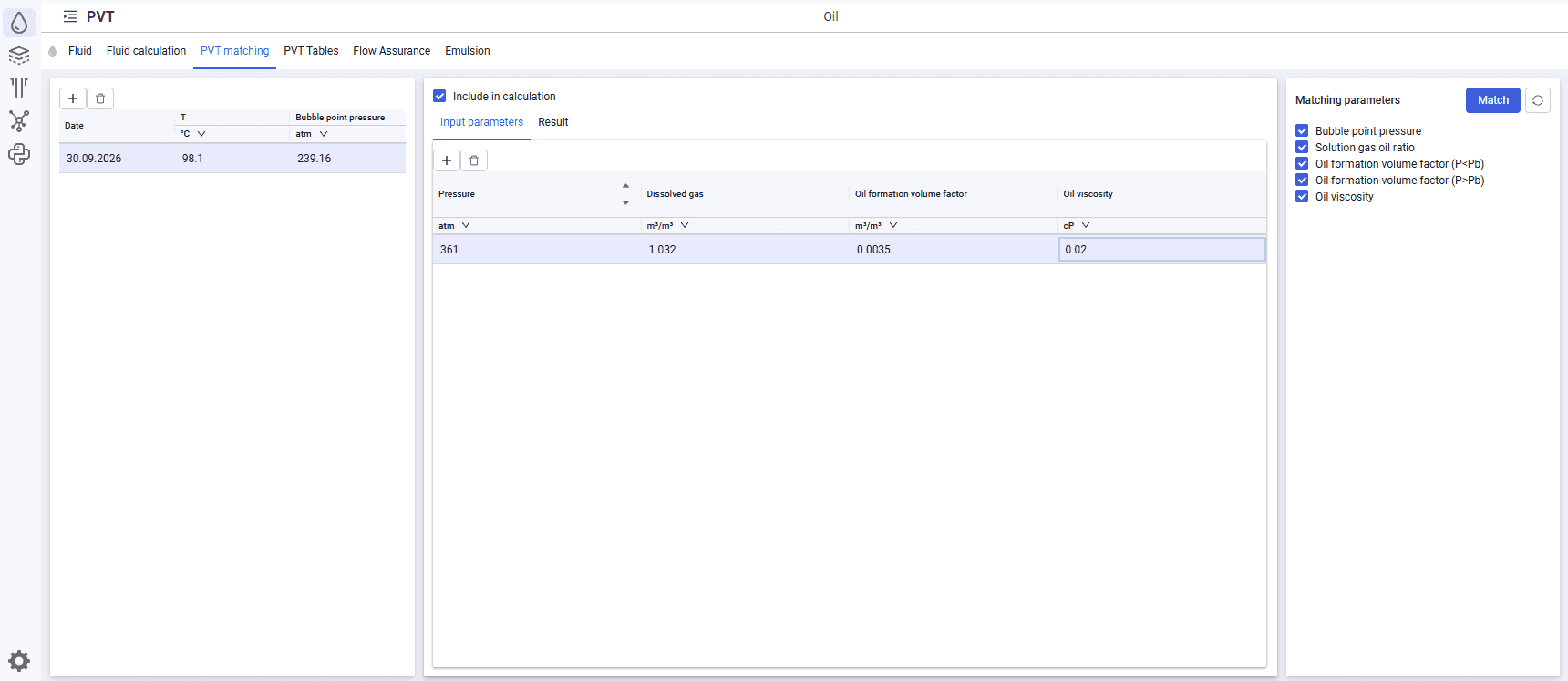Uncheck Oil viscosity matching parameter
1568x681 pixels.
click(x=1302, y=197)
